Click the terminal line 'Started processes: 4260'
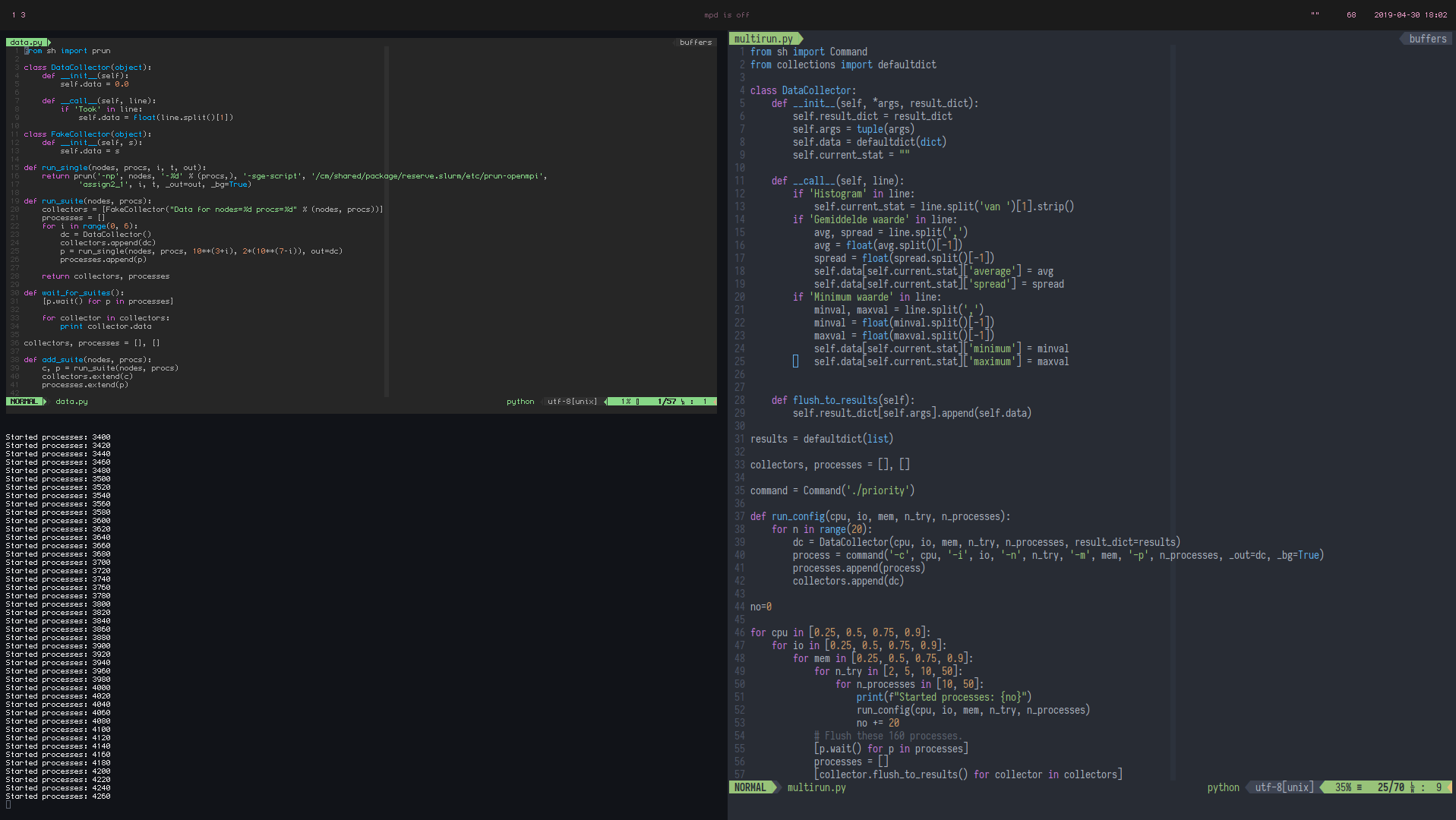Screen dimensions: 1456x820 point(58,796)
